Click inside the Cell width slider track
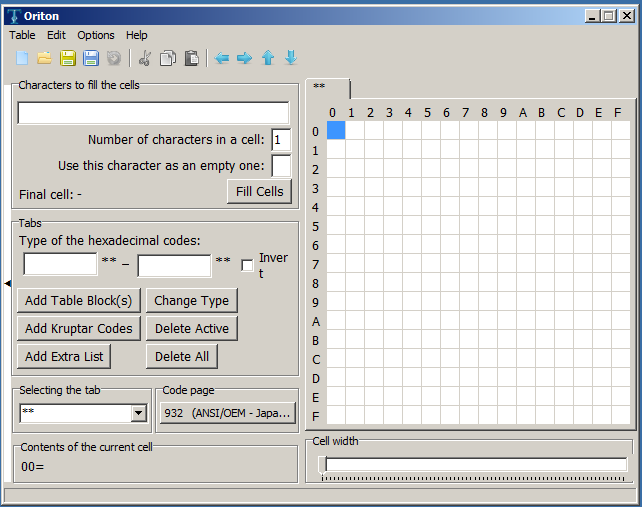642x507 pixels. click(476, 465)
